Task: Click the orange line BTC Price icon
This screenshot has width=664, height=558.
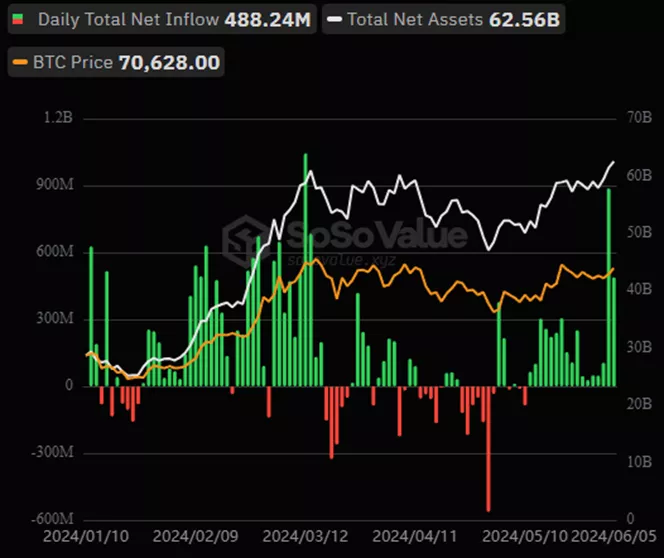Action: point(19,63)
